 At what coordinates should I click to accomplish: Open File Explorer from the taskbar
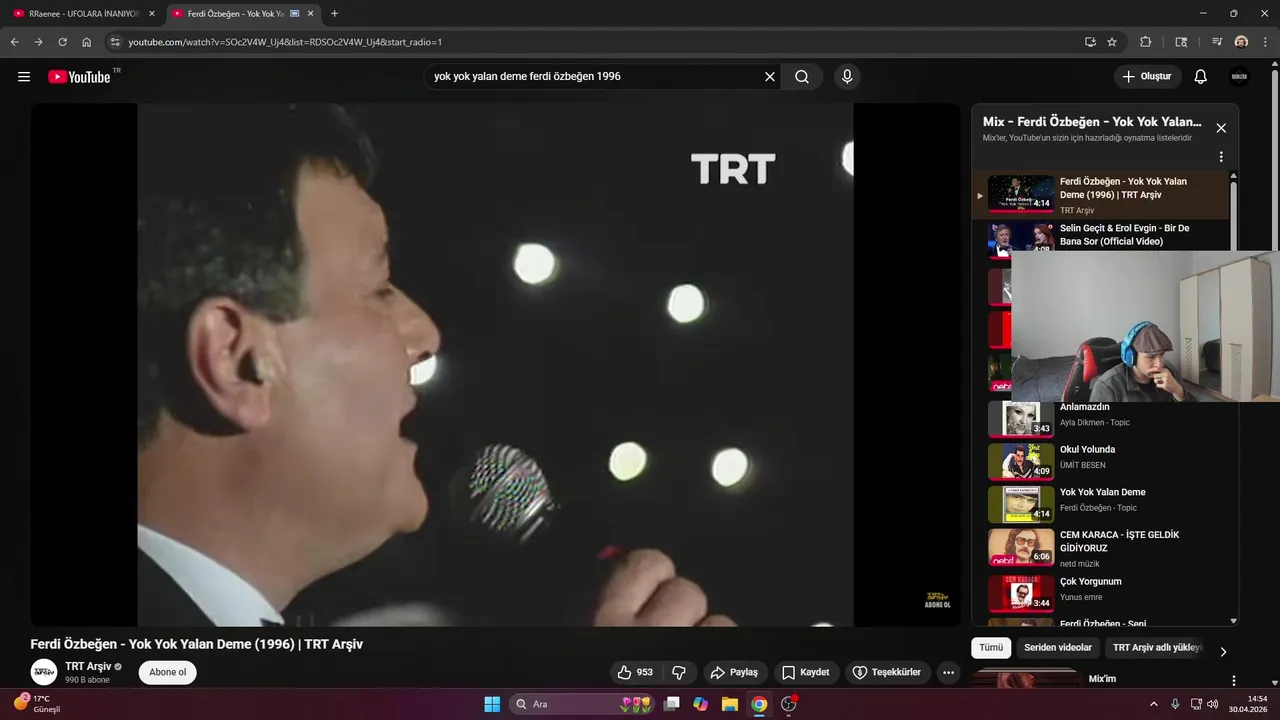[x=730, y=704]
